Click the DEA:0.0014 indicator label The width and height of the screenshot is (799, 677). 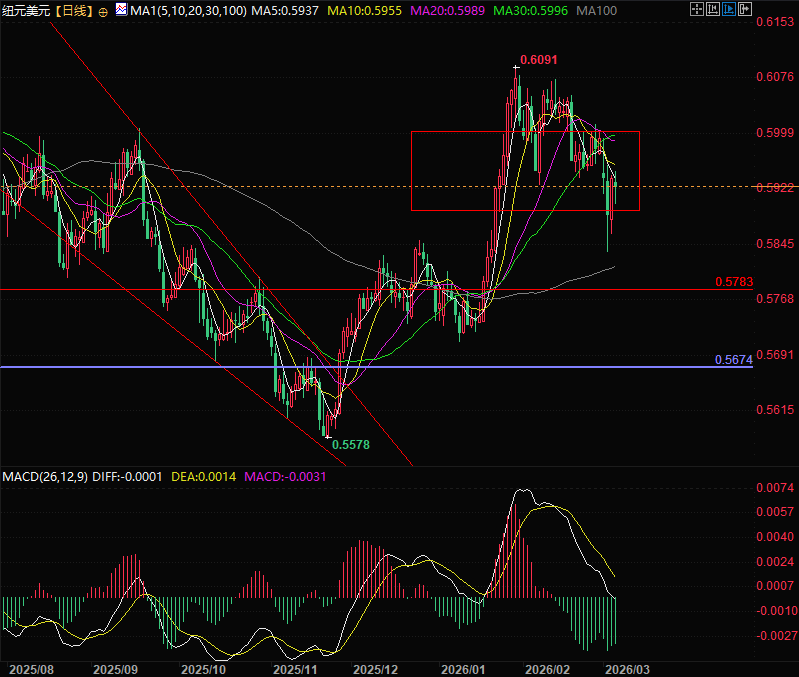pos(205,476)
